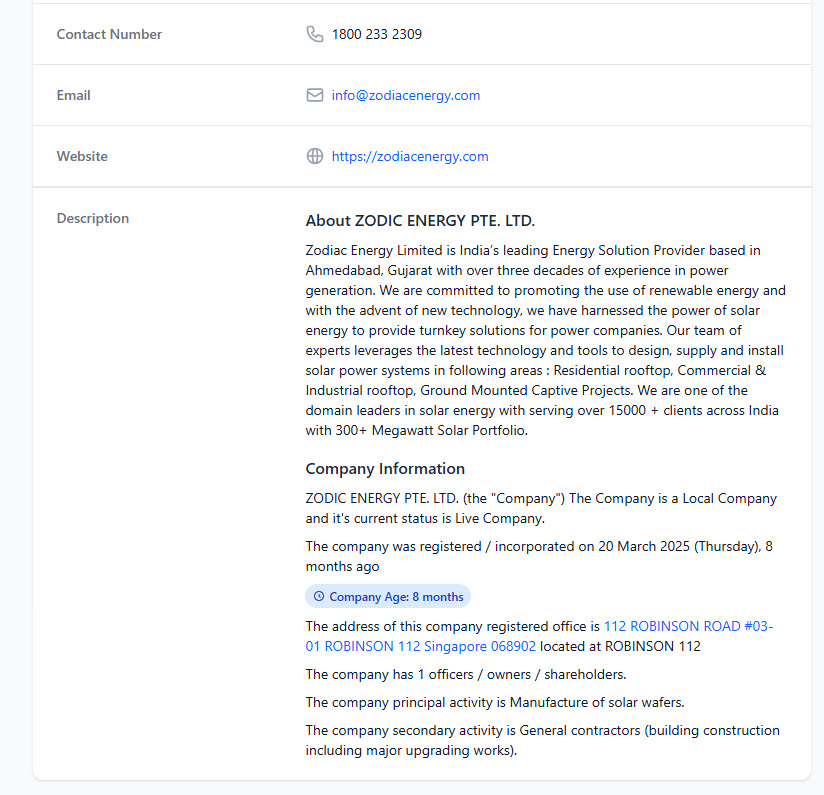Open the info@zodiacenergy.com email link
This screenshot has width=824, height=795.
click(x=406, y=95)
